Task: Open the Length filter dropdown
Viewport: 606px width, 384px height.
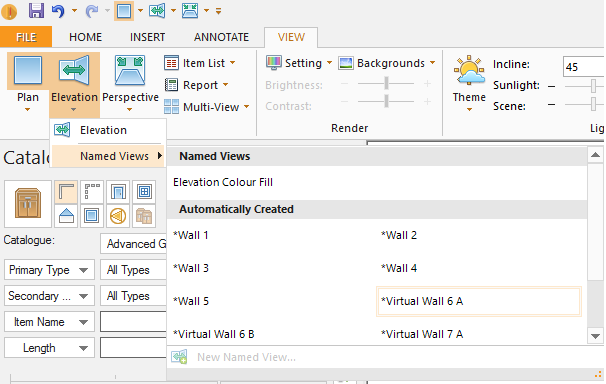Action: (x=49, y=348)
